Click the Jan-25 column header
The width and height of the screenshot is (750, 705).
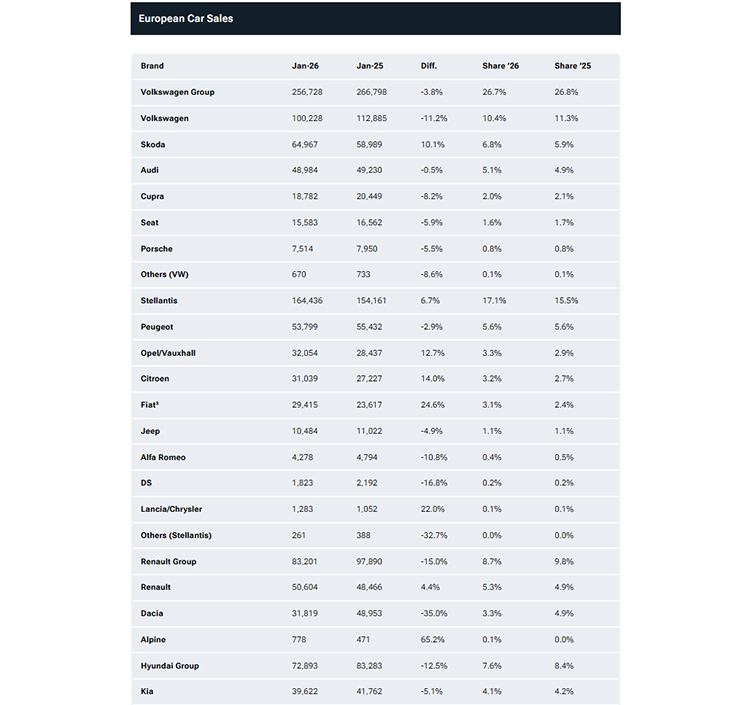pyautogui.click(x=369, y=66)
